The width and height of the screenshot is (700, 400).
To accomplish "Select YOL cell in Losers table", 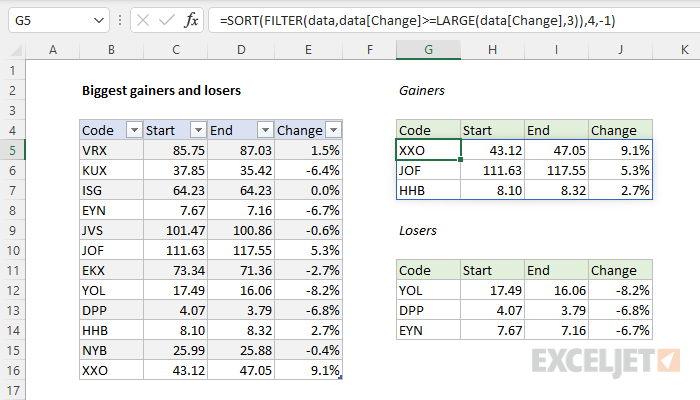I will (429, 291).
